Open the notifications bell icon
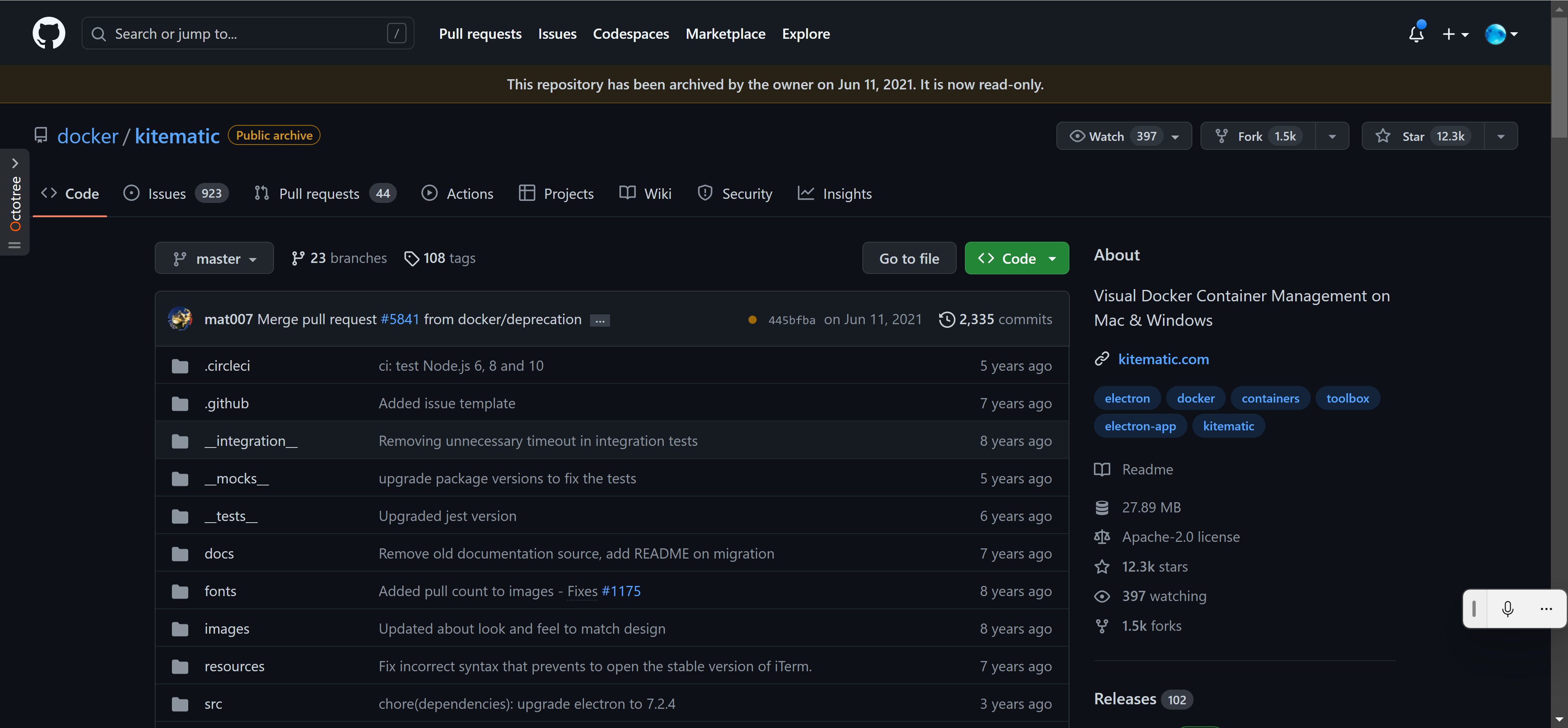The image size is (1568, 728). pos(1416,34)
